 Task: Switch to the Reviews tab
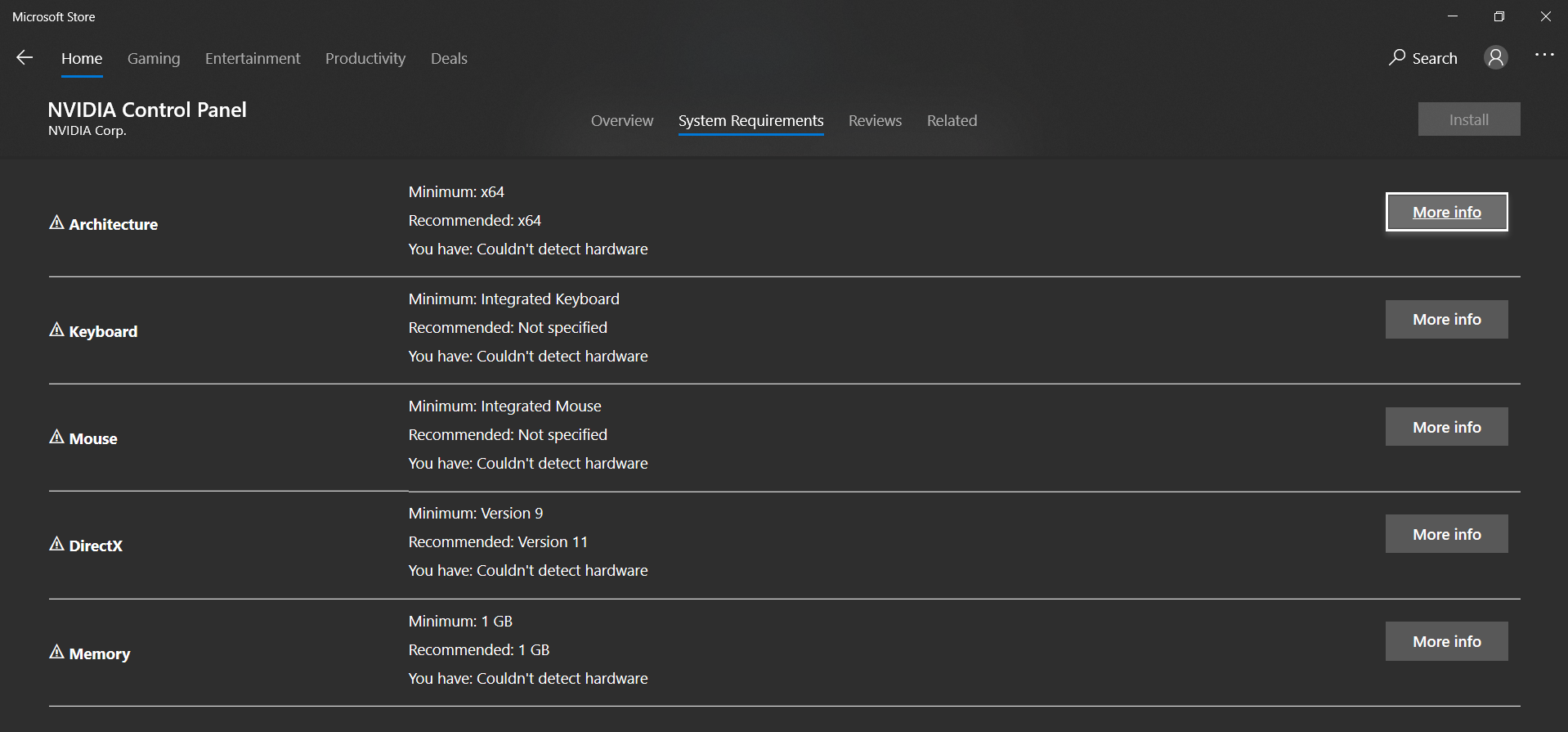point(875,121)
